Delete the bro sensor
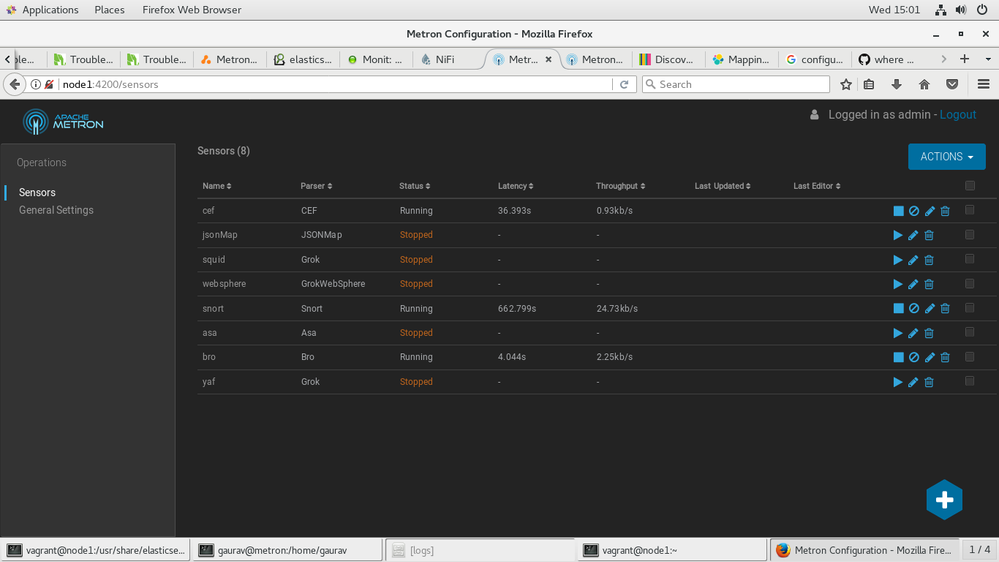Screen dimensions: 999x562 (945, 357)
